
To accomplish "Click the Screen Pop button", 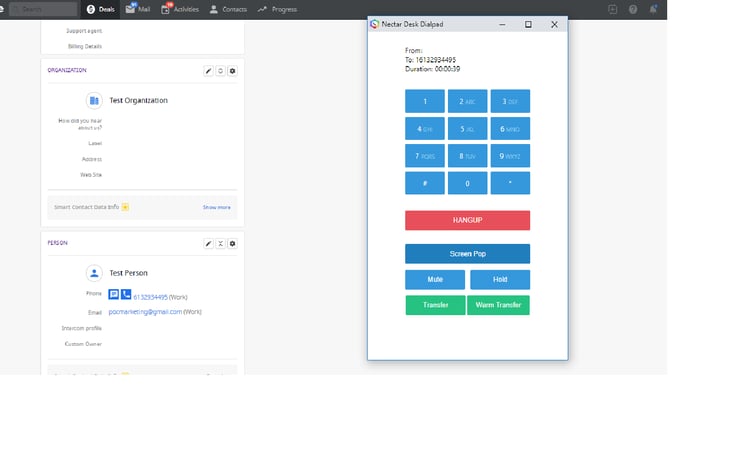I will point(467,254).
